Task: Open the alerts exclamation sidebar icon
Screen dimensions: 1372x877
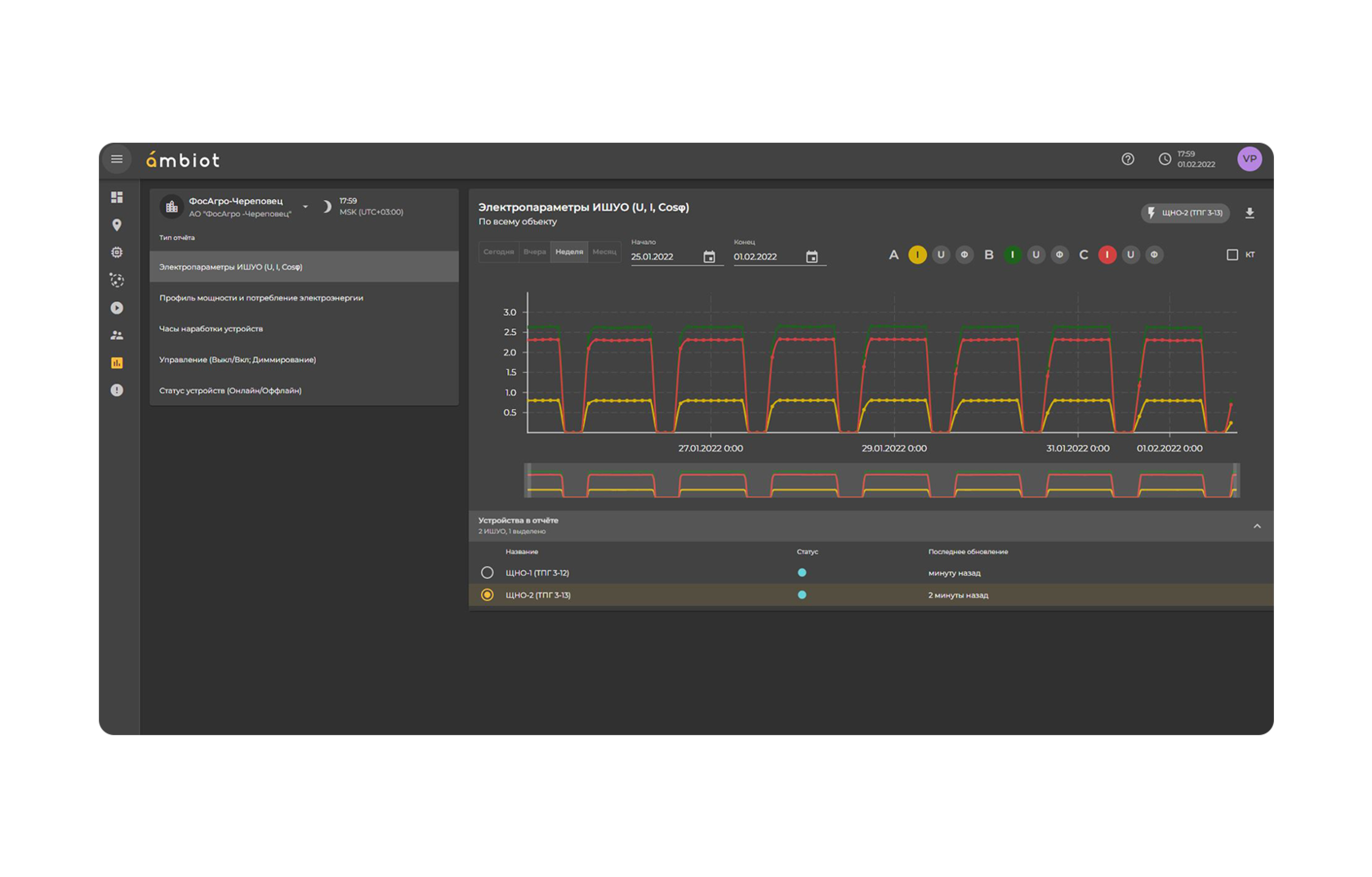Action: pyautogui.click(x=117, y=390)
